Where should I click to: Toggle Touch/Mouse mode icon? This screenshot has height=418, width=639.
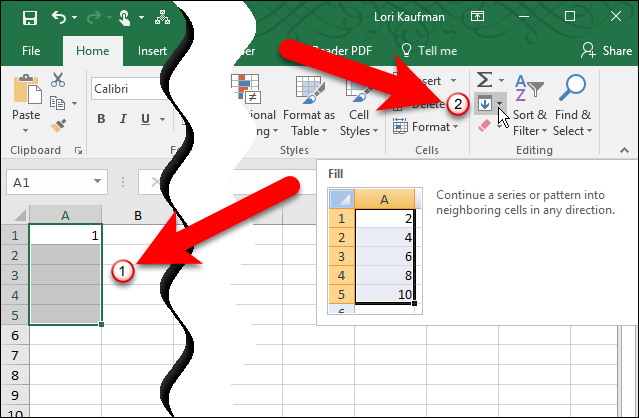[124, 18]
